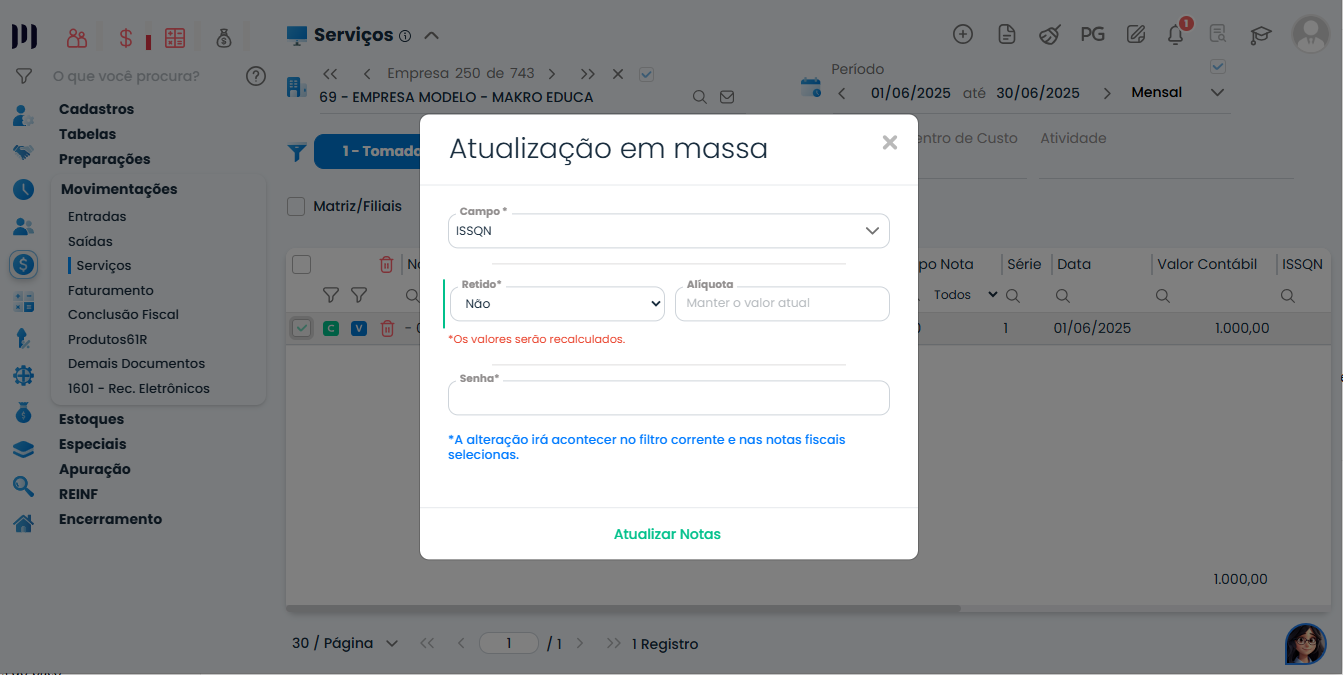
Task: Open the user profile avatar
Action: [x=1310, y=34]
